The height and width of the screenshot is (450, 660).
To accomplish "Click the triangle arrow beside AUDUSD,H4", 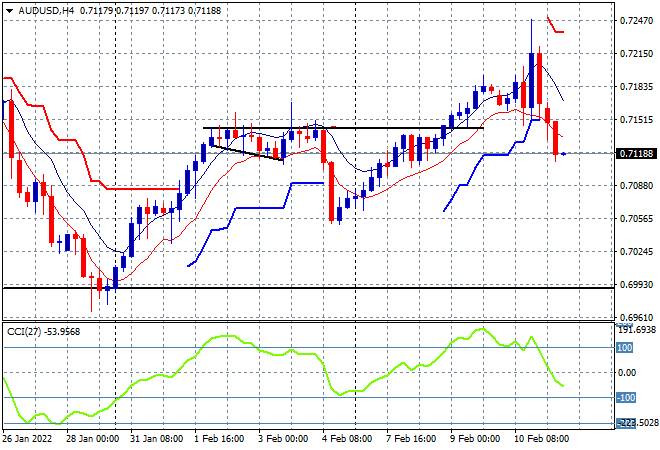I will coord(9,11).
